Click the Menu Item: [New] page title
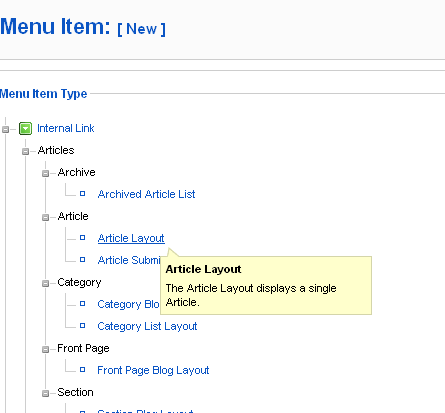Screen dimensions: 445x413 click(83, 27)
